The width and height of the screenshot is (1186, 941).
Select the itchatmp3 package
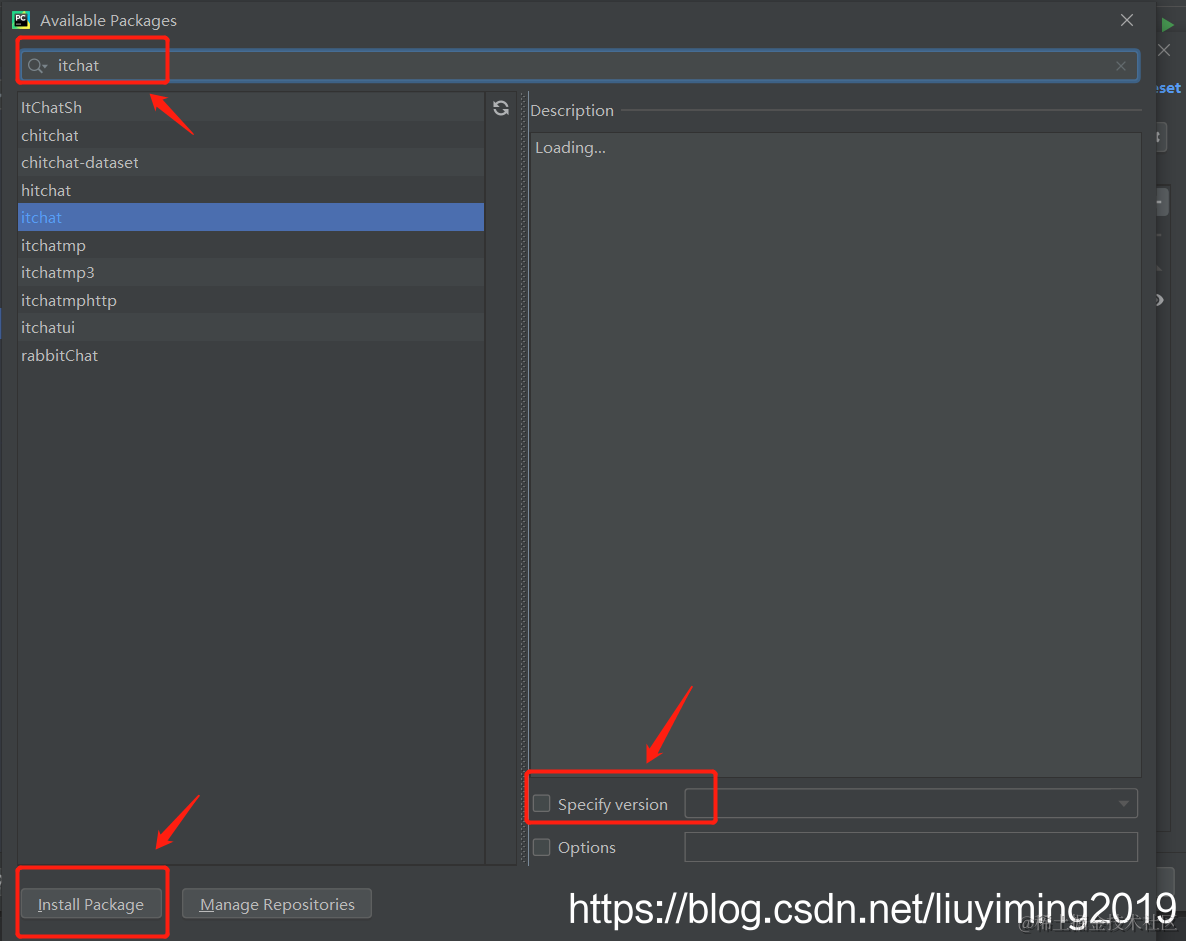click(x=251, y=272)
